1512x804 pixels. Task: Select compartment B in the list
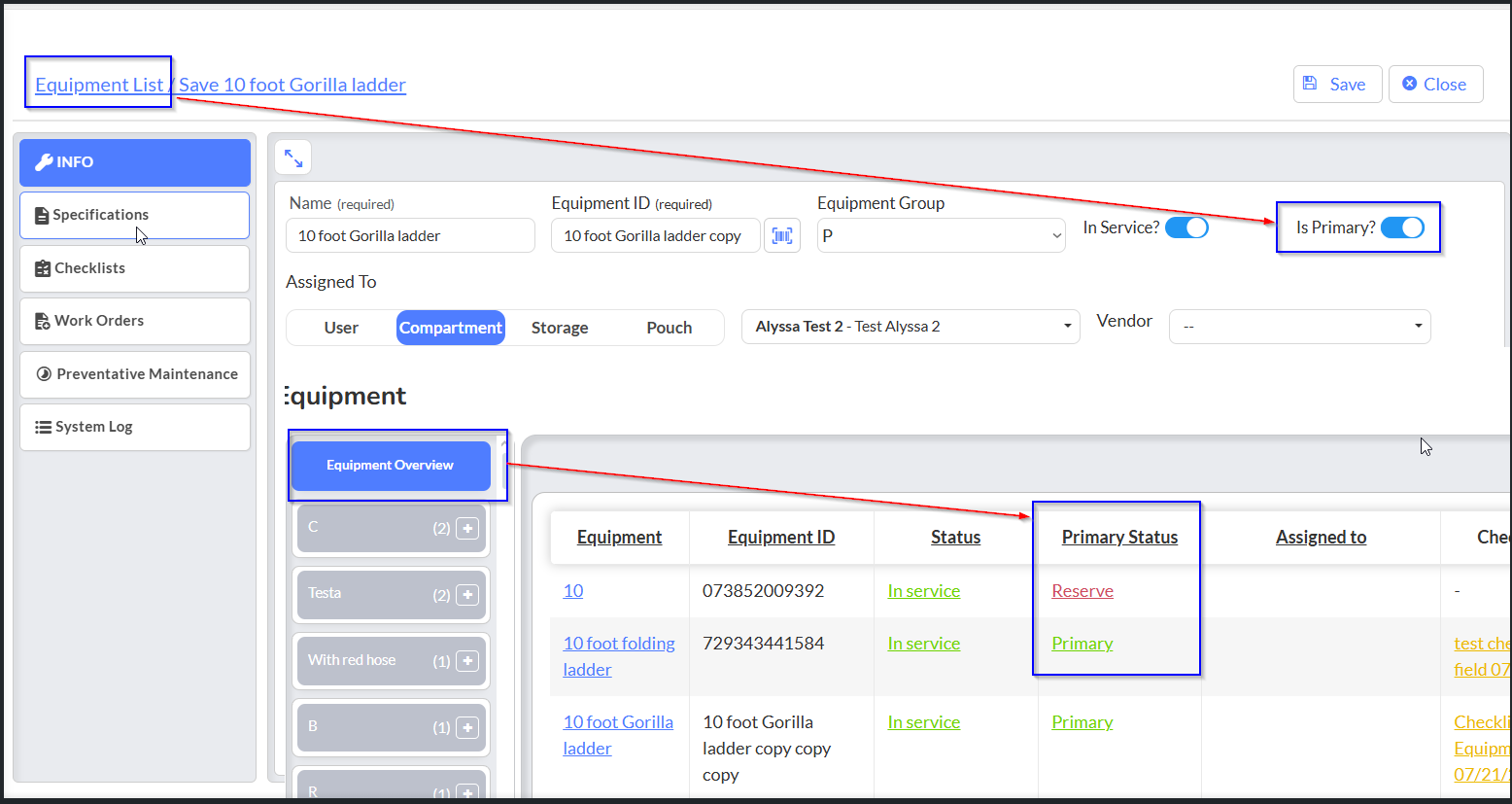[x=391, y=727]
